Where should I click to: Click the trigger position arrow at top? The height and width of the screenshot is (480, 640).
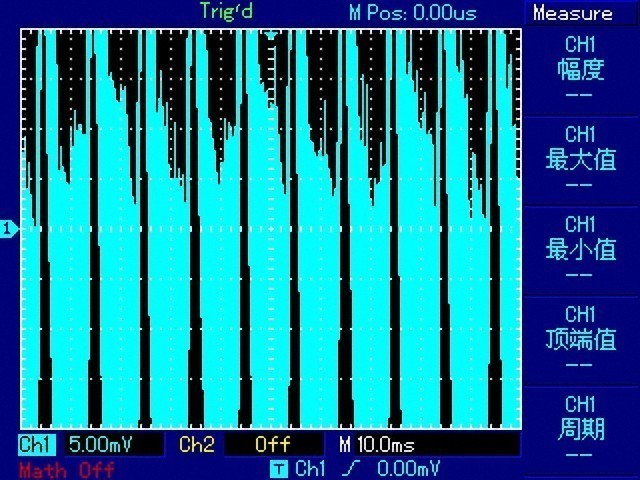pos(271,36)
